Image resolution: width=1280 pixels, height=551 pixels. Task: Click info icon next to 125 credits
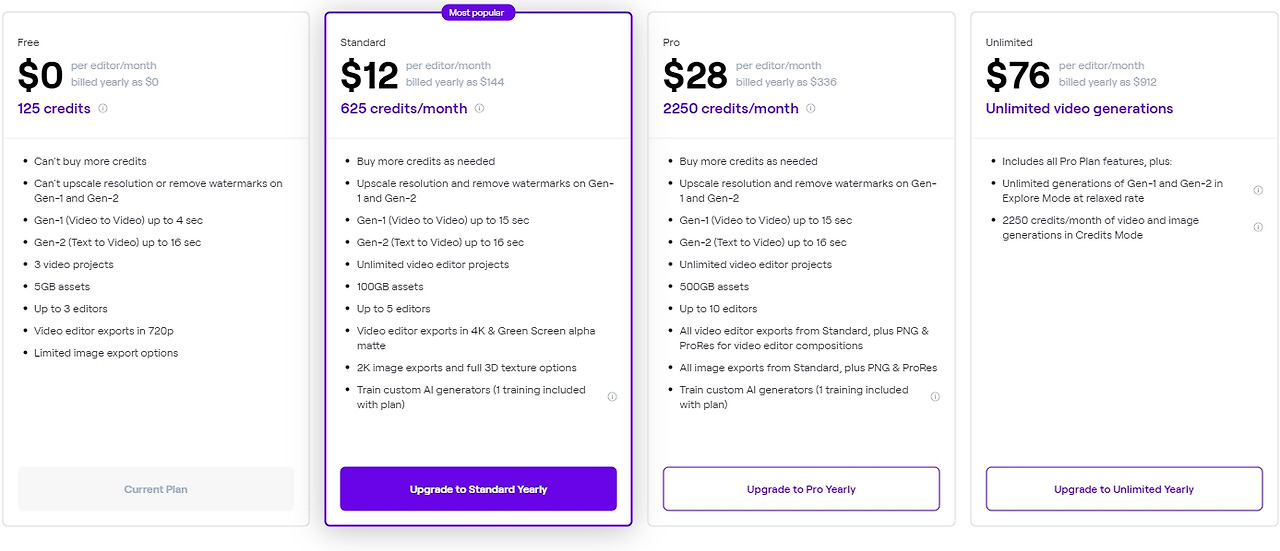[x=103, y=109]
